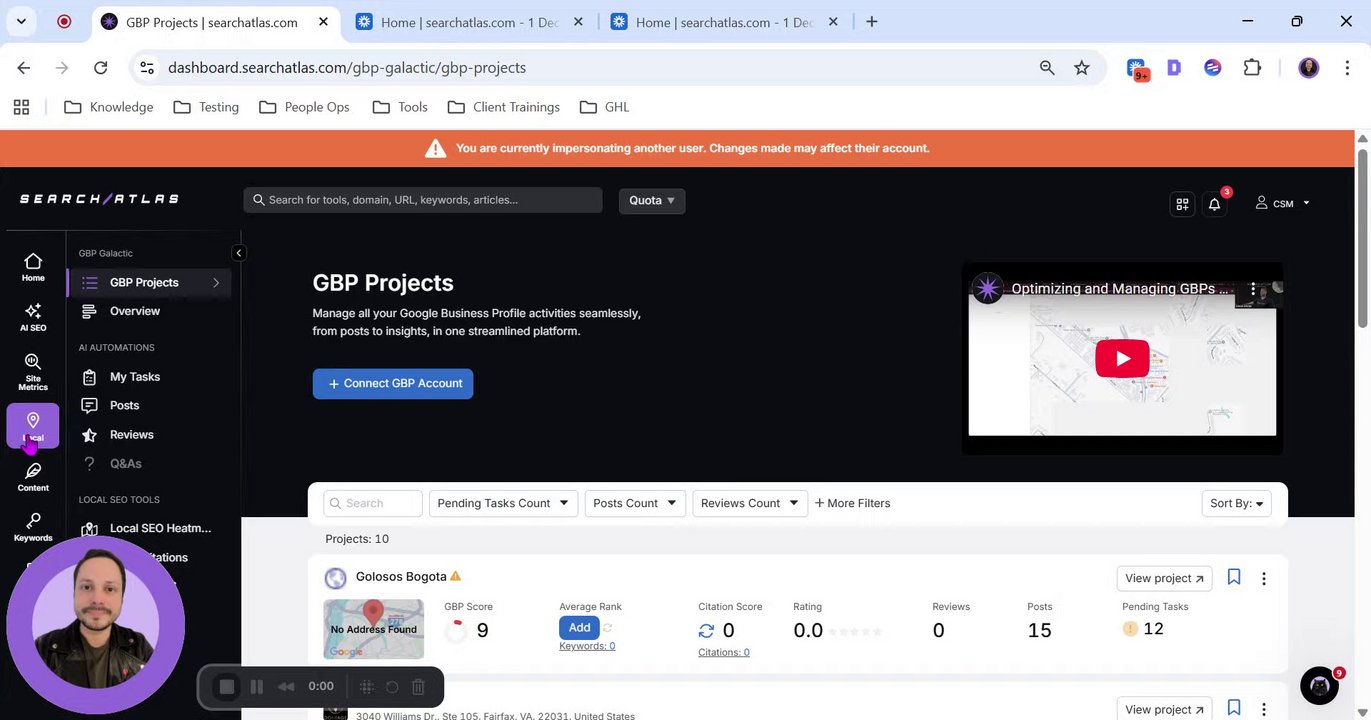The image size is (1371, 720).
Task: Open the tab search chevron in Chrome
Action: [x=22, y=21]
